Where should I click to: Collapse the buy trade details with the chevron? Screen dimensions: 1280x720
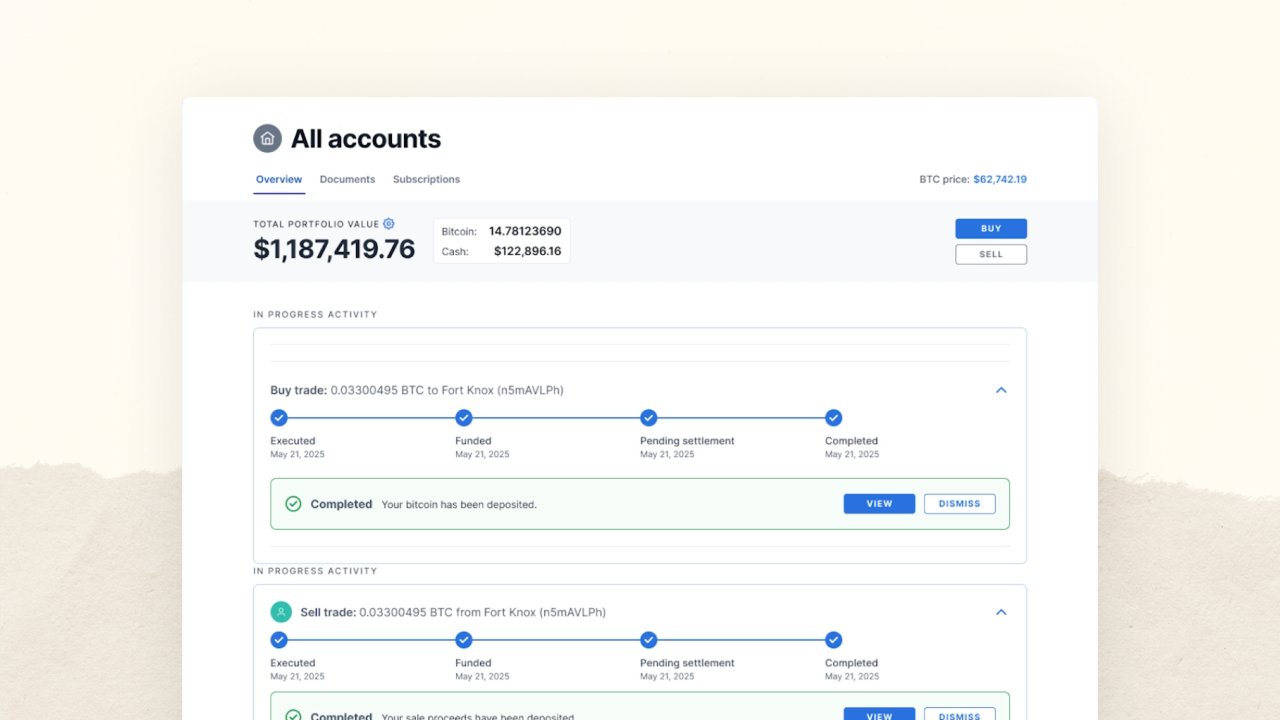(x=1001, y=390)
